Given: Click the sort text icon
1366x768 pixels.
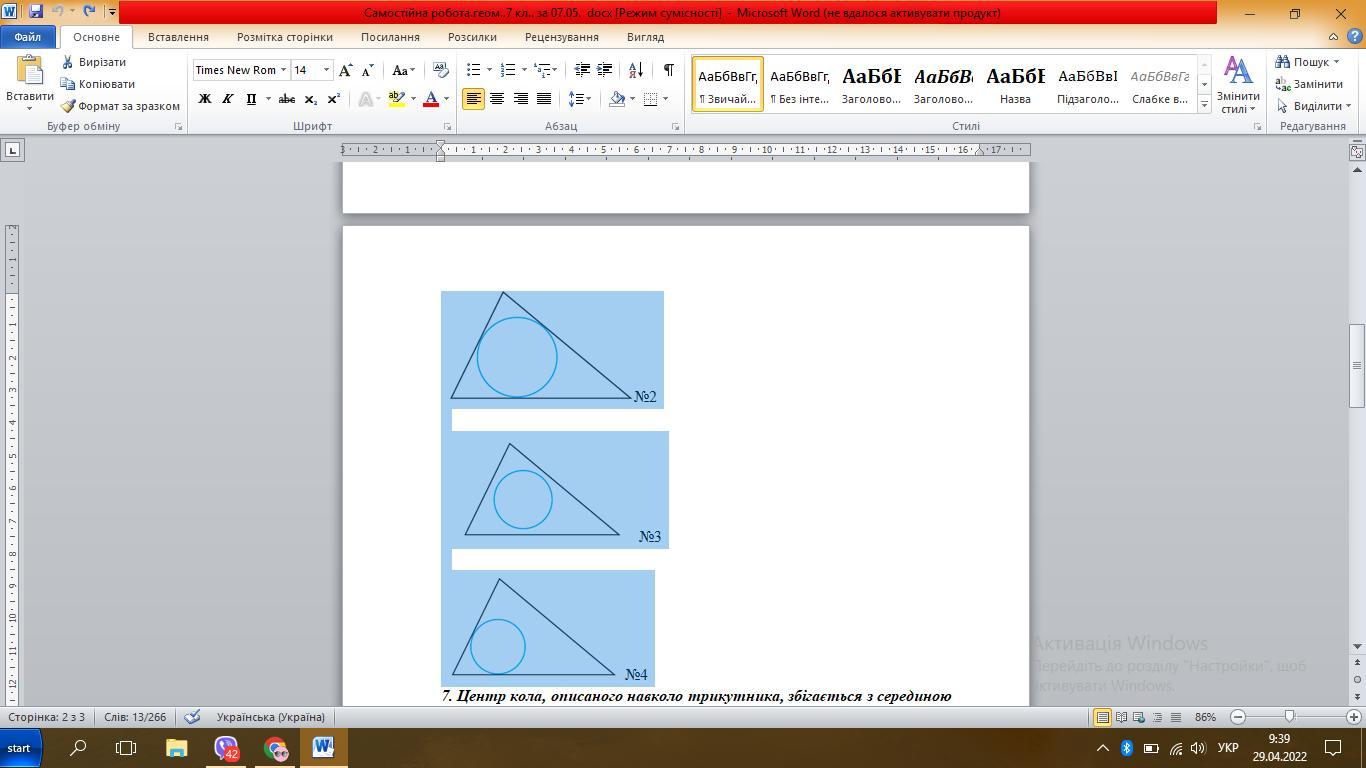Looking at the screenshot, I should point(636,70).
